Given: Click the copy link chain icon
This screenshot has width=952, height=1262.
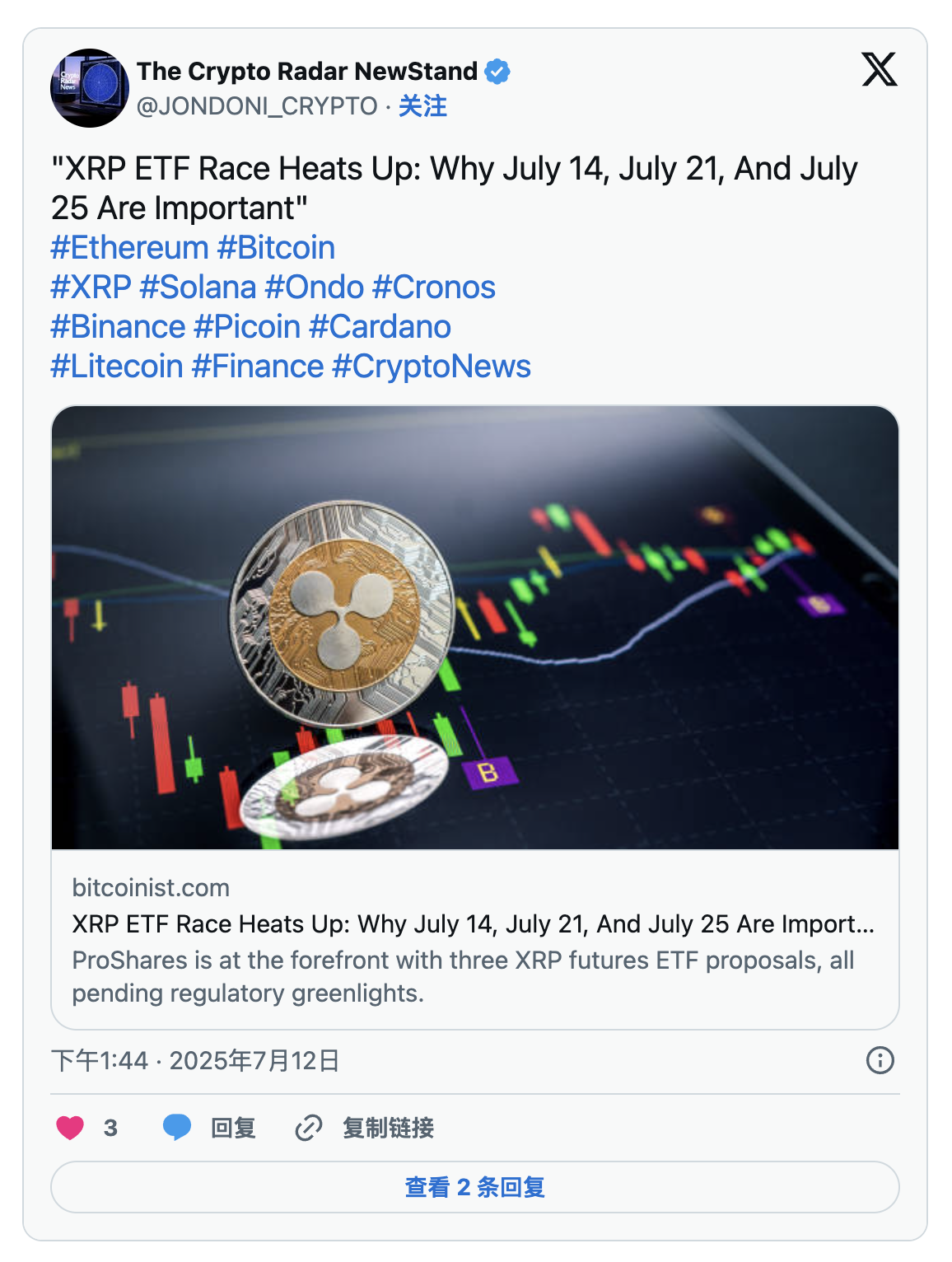Looking at the screenshot, I should tap(308, 1127).
